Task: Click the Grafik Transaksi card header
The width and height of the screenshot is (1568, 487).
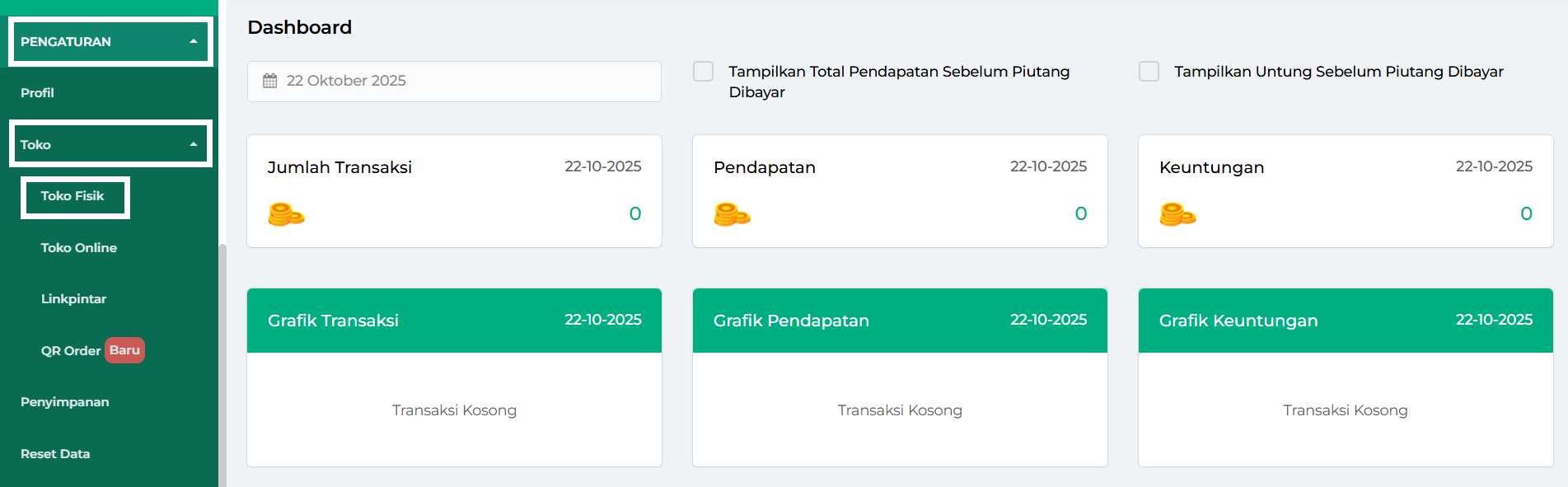Action: click(x=454, y=321)
